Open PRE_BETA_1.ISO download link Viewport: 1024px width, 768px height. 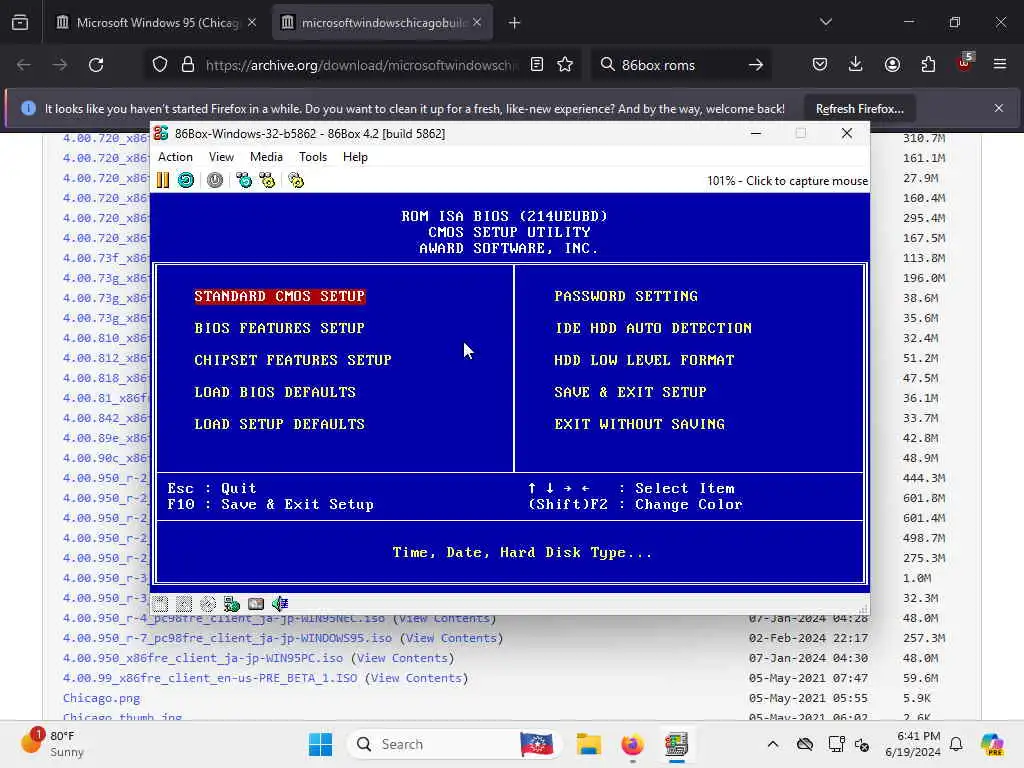[x=210, y=679]
